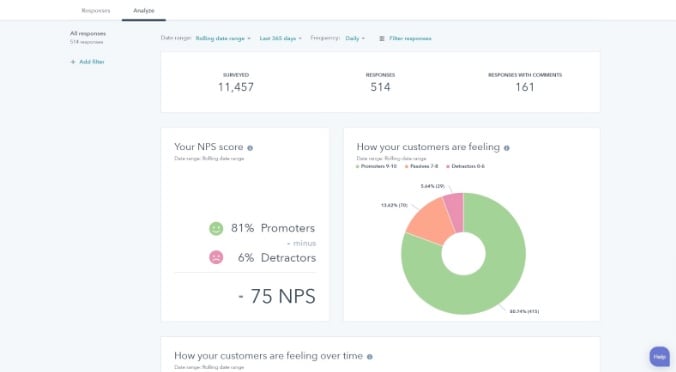Image resolution: width=676 pixels, height=372 pixels.
Task: Click the filter icon before Filter responses
Action: tap(382, 38)
